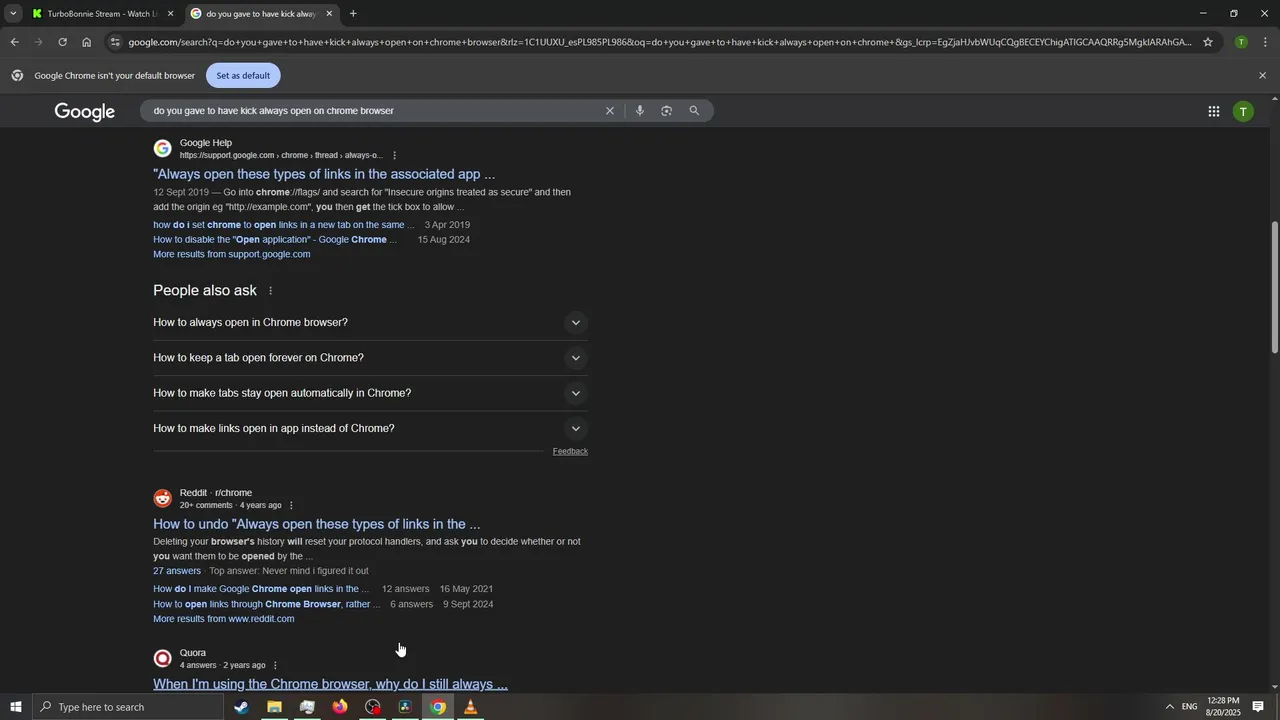Open the 27 answers link
The width and height of the screenshot is (1280, 720).
177,571
